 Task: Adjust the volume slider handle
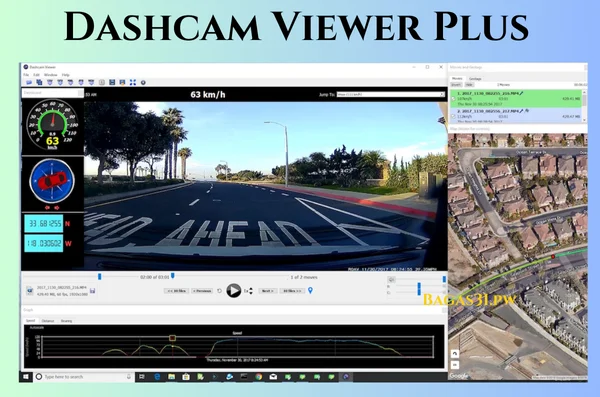pos(444,279)
